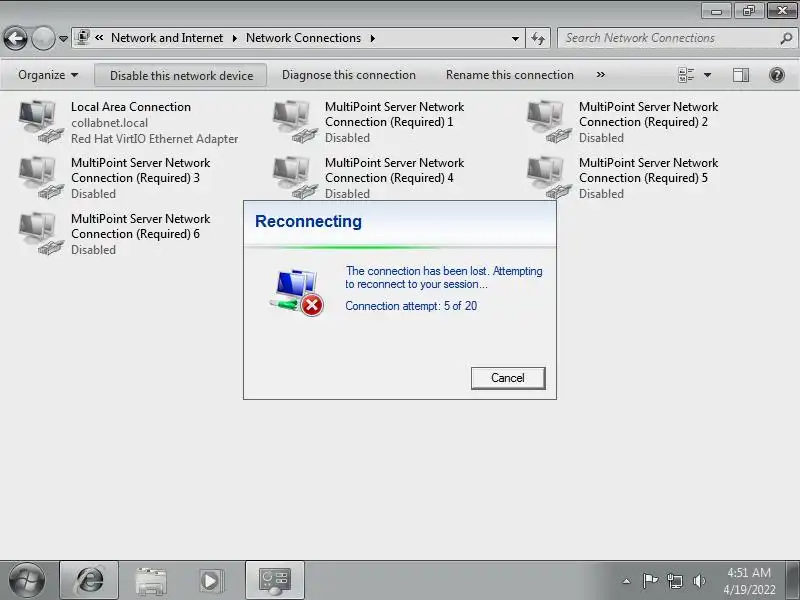Click Connection attempt: 5 of 20 text
This screenshot has width=800, height=600.
[411, 306]
